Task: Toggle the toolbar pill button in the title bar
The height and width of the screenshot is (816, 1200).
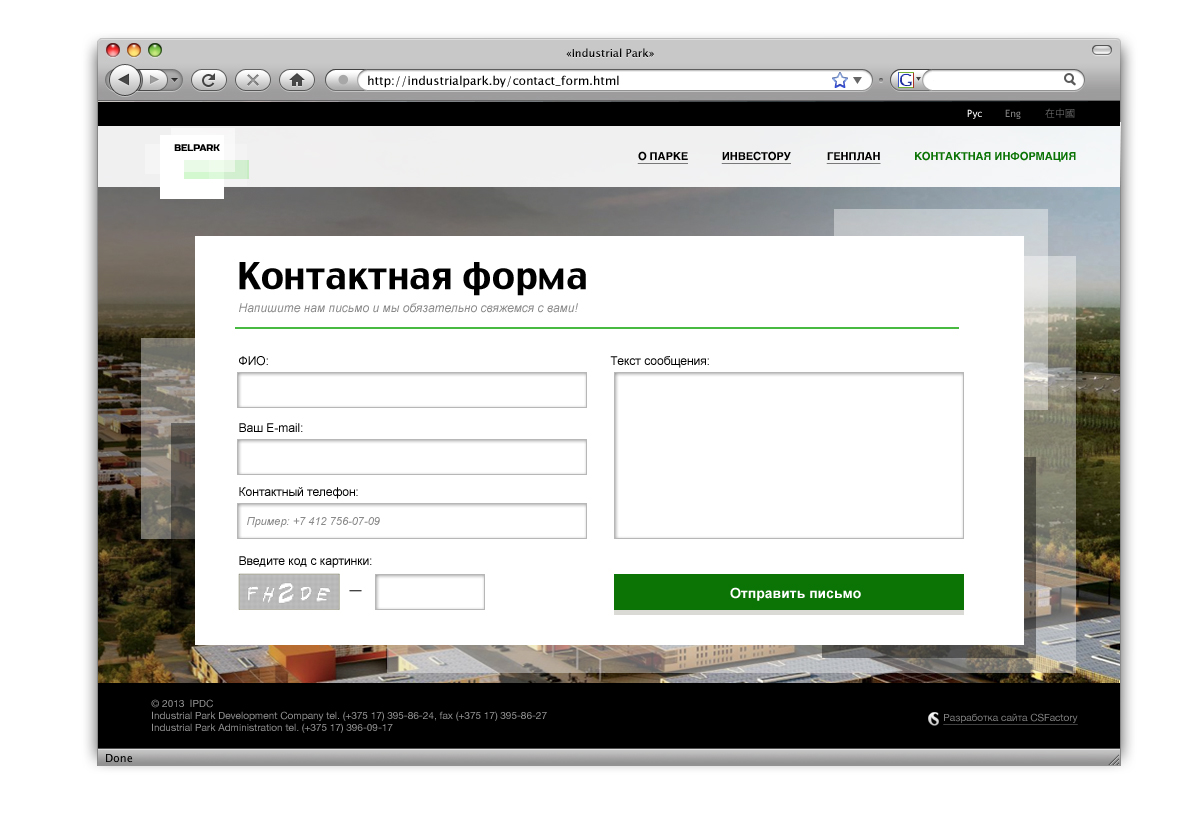Action: 1102,50
